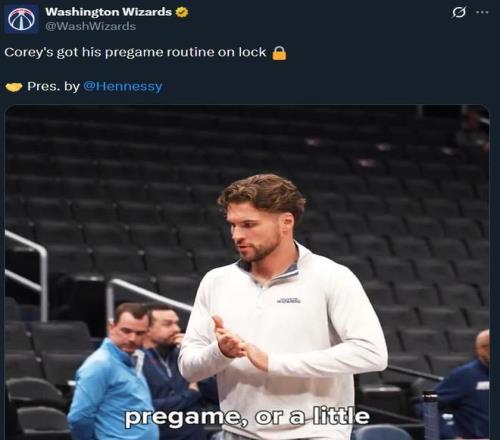Open the @Hennessy mention link
The height and width of the screenshot is (440, 500).
click(122, 86)
